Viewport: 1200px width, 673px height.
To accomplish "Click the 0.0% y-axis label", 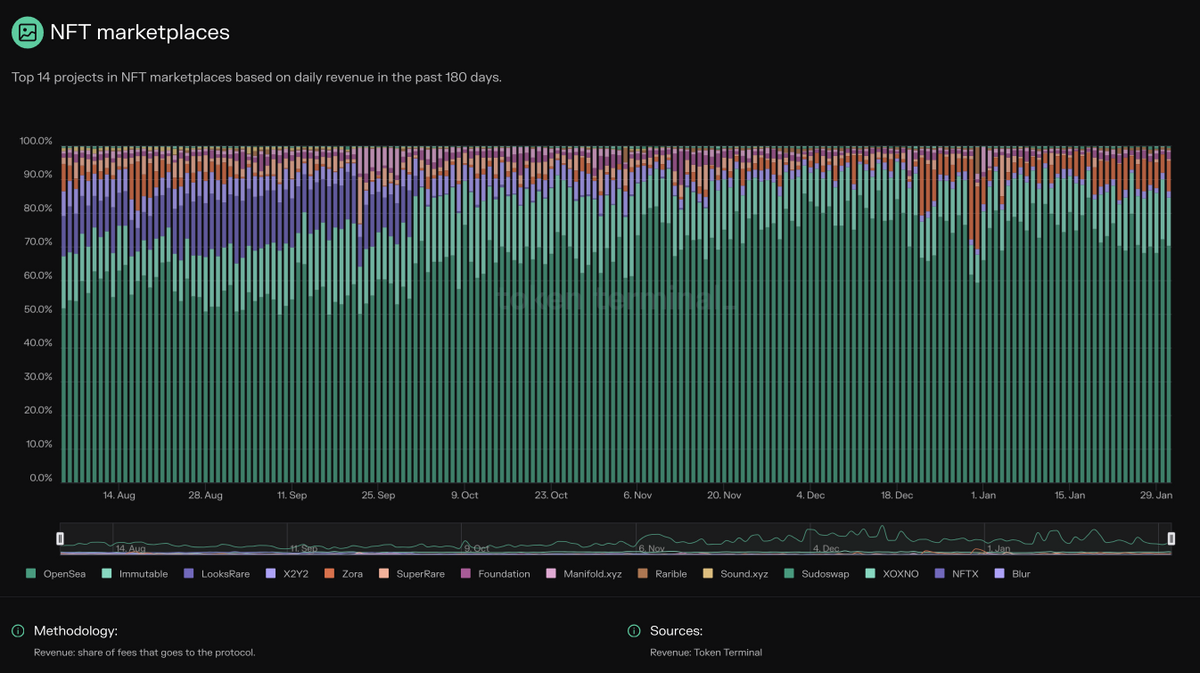I will pos(40,478).
